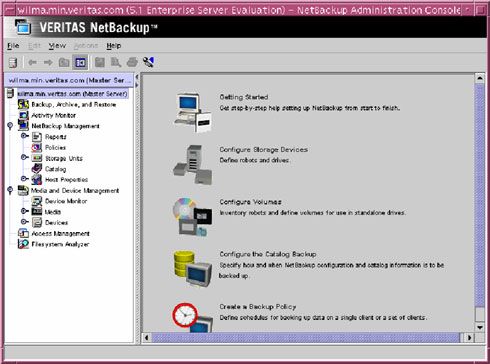Click the Backup Policy clock icon
This screenshot has width=490, height=364.
192,317
